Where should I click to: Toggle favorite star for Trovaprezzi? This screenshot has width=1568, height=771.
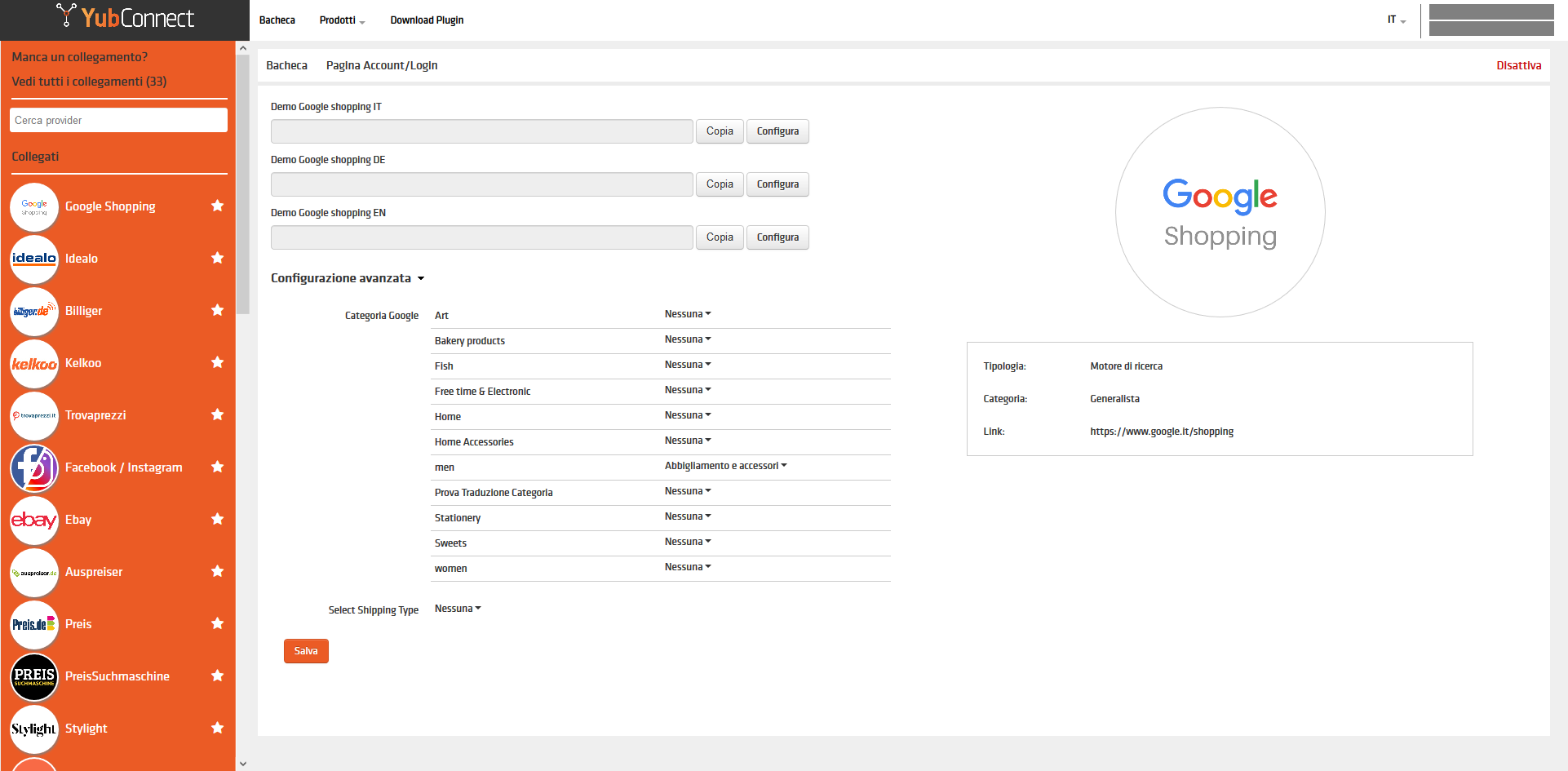click(217, 414)
